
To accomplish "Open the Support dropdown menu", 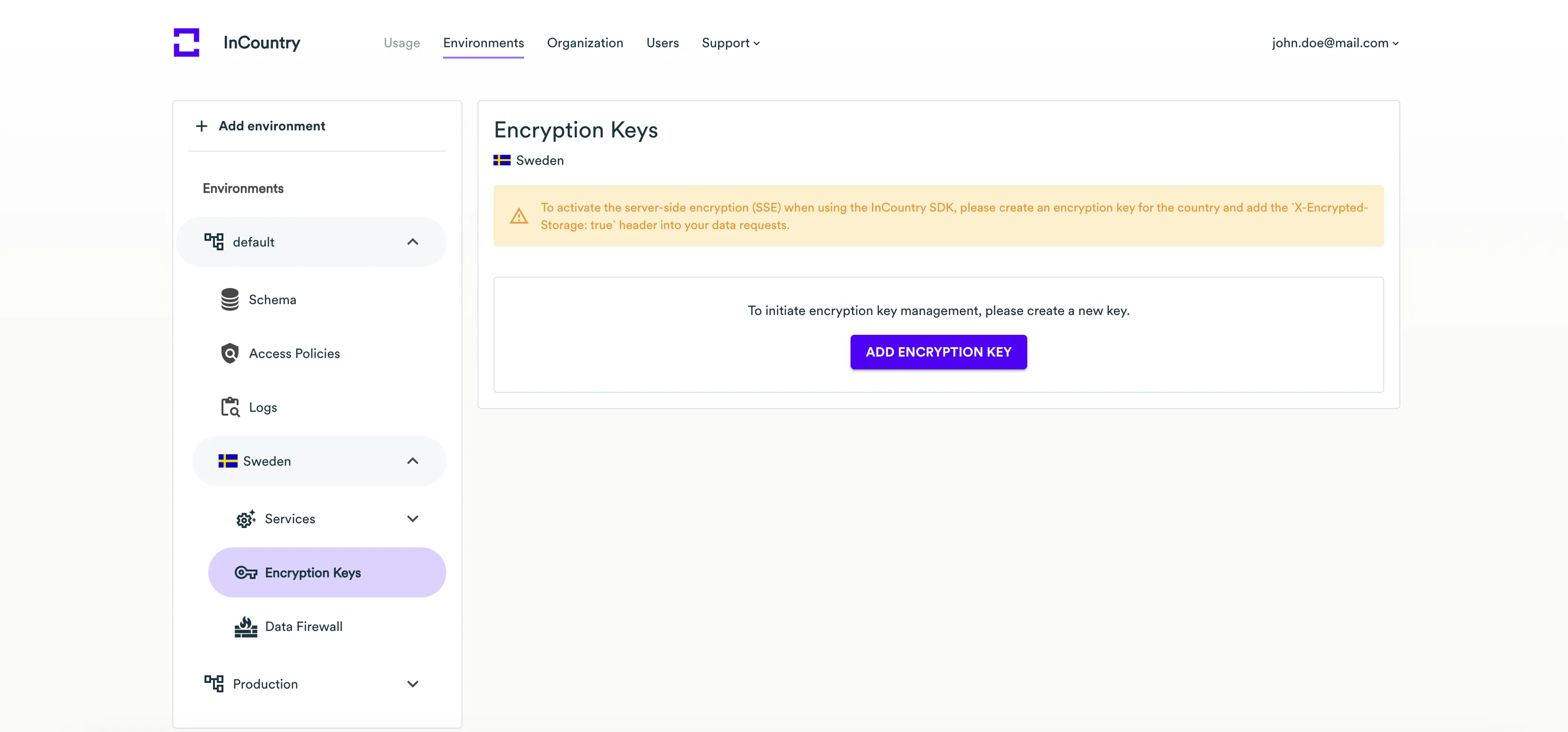I will (731, 43).
